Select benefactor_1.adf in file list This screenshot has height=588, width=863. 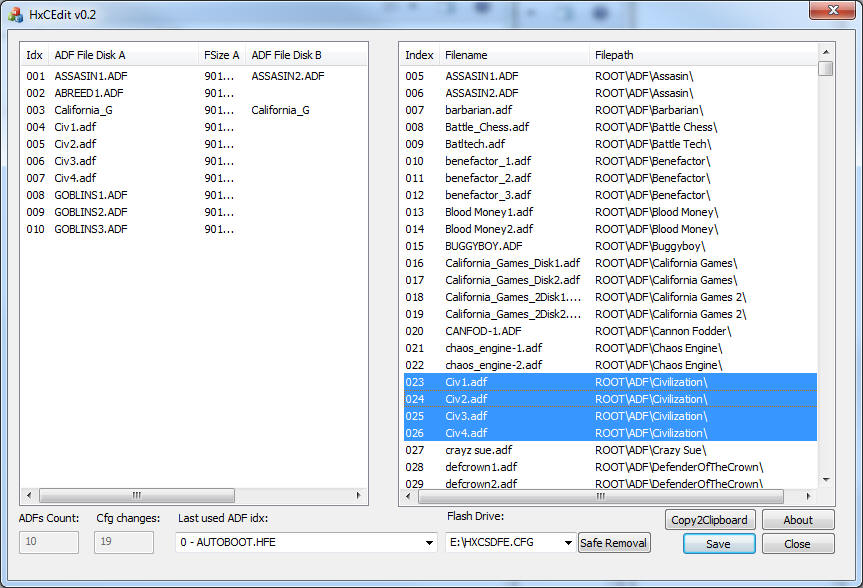pos(488,161)
